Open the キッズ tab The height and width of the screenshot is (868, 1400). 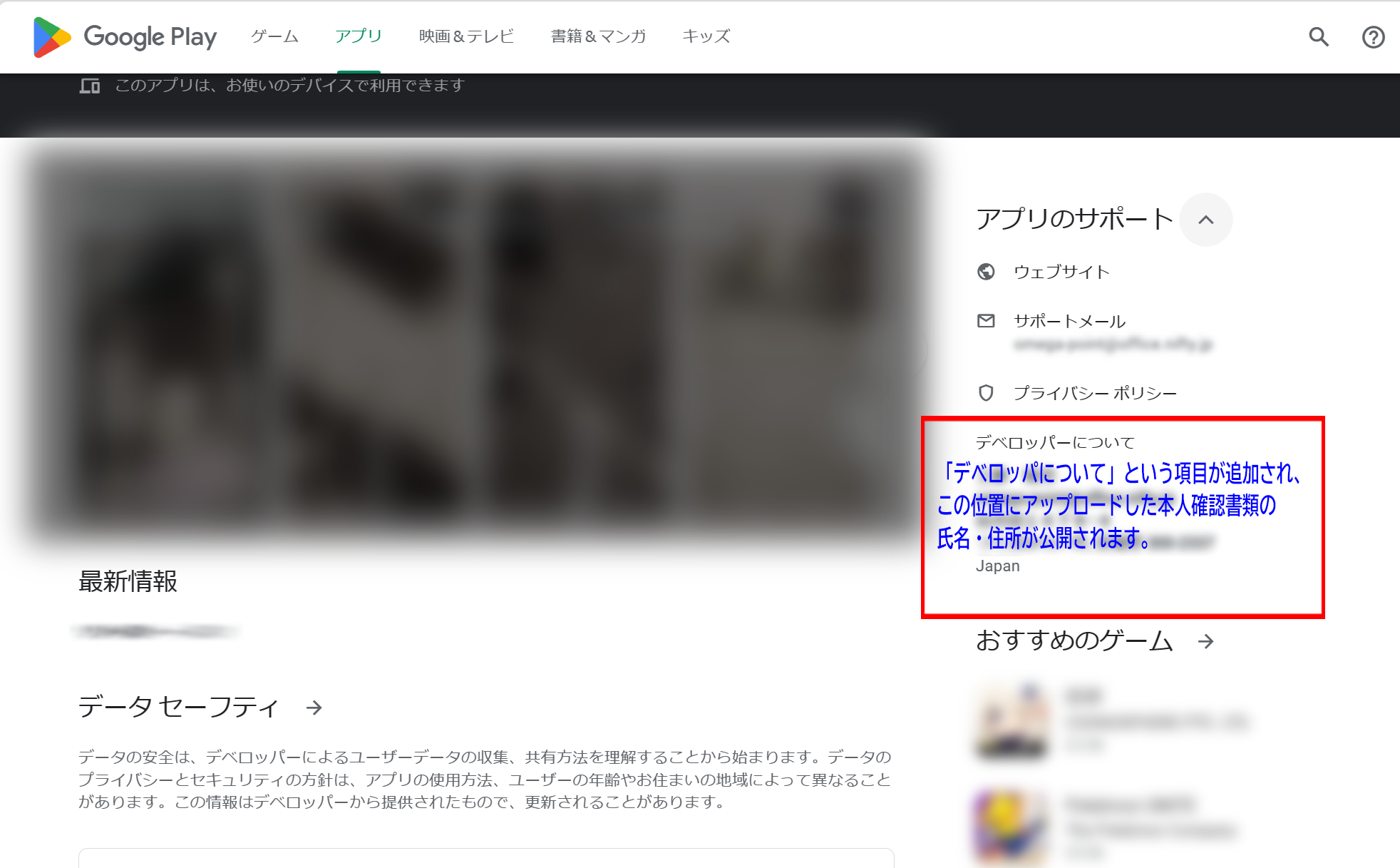point(706,36)
